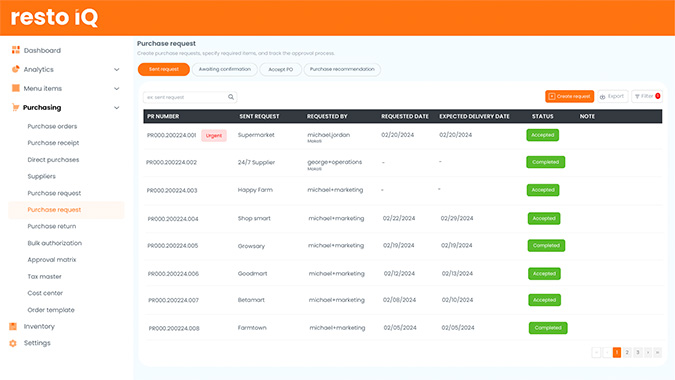Click the resto iQ logo
Image resolution: width=675 pixels, height=380 pixels.
54,18
